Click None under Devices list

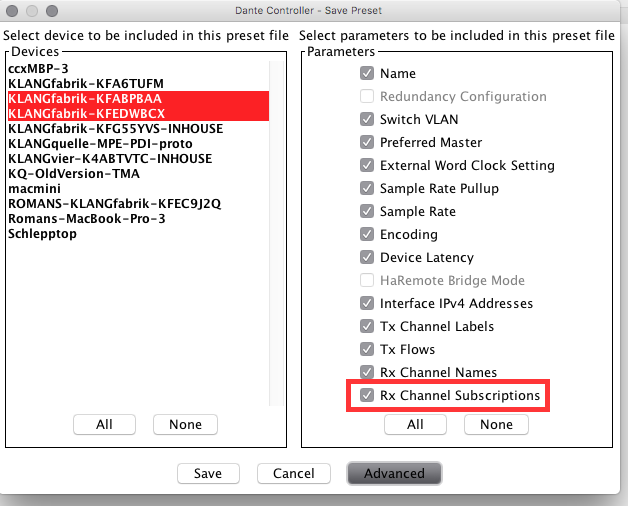(185, 424)
